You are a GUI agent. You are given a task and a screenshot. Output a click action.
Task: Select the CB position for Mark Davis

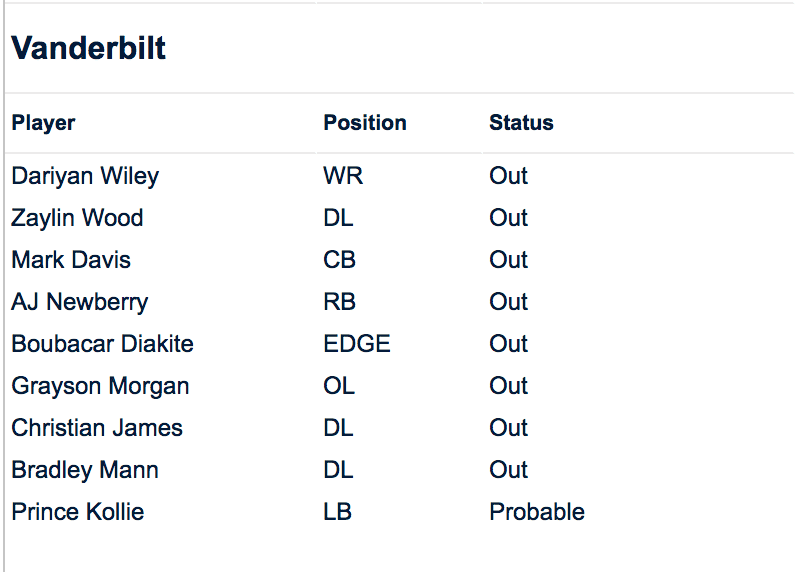[340, 260]
